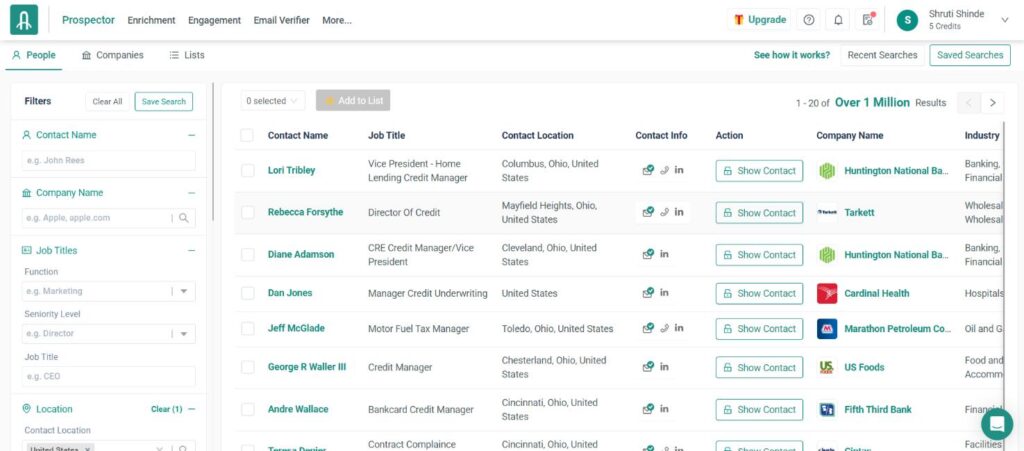Open Diane Adamson's LinkedIn icon
1024x451 pixels.
(x=664, y=254)
